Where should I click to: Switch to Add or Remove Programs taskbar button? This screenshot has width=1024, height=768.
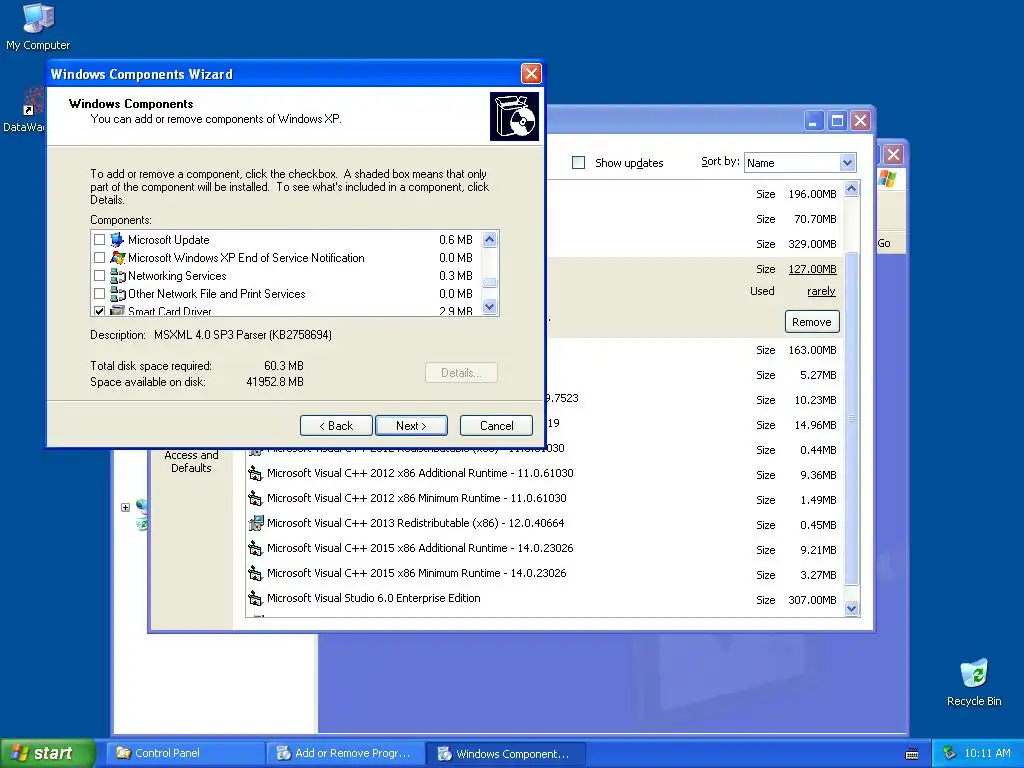click(345, 753)
